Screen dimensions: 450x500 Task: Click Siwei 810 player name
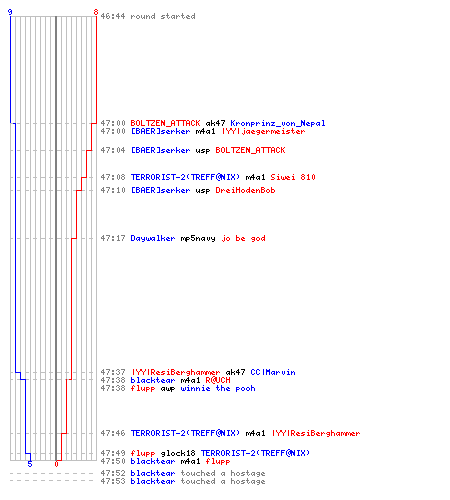coord(293,177)
